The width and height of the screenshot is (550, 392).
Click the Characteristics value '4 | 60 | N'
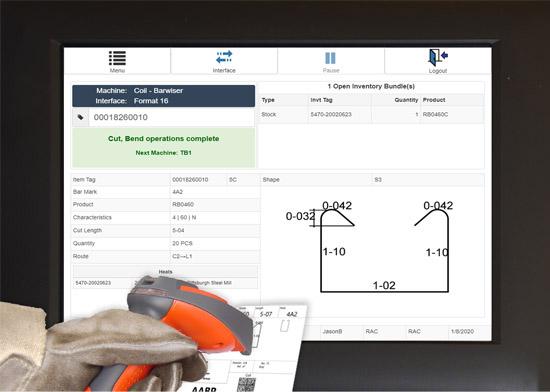click(184, 217)
